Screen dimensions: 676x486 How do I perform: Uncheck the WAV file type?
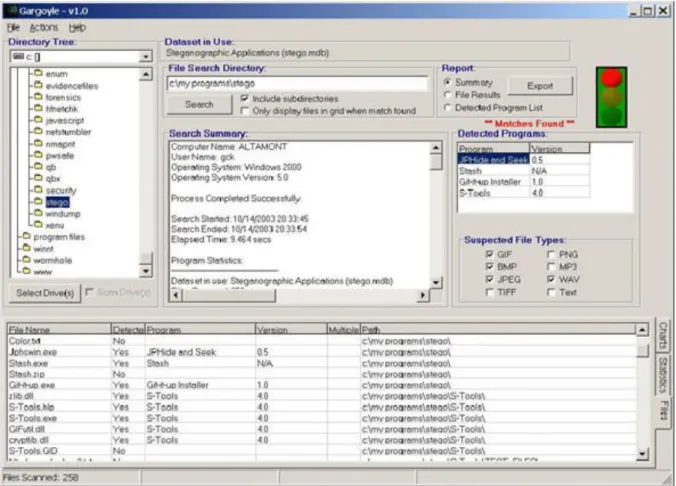coord(551,279)
